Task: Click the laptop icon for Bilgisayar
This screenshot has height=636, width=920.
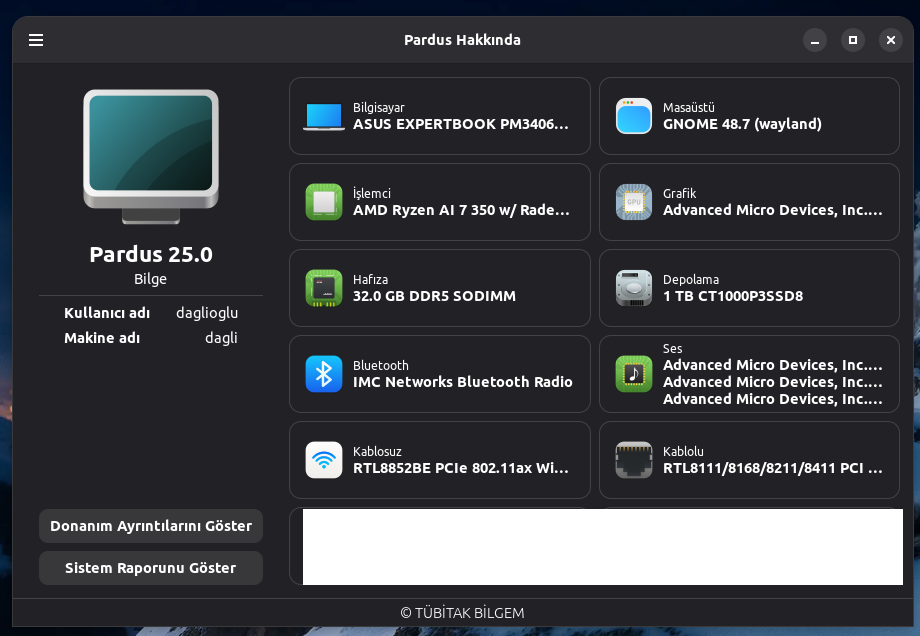Action: (x=324, y=117)
